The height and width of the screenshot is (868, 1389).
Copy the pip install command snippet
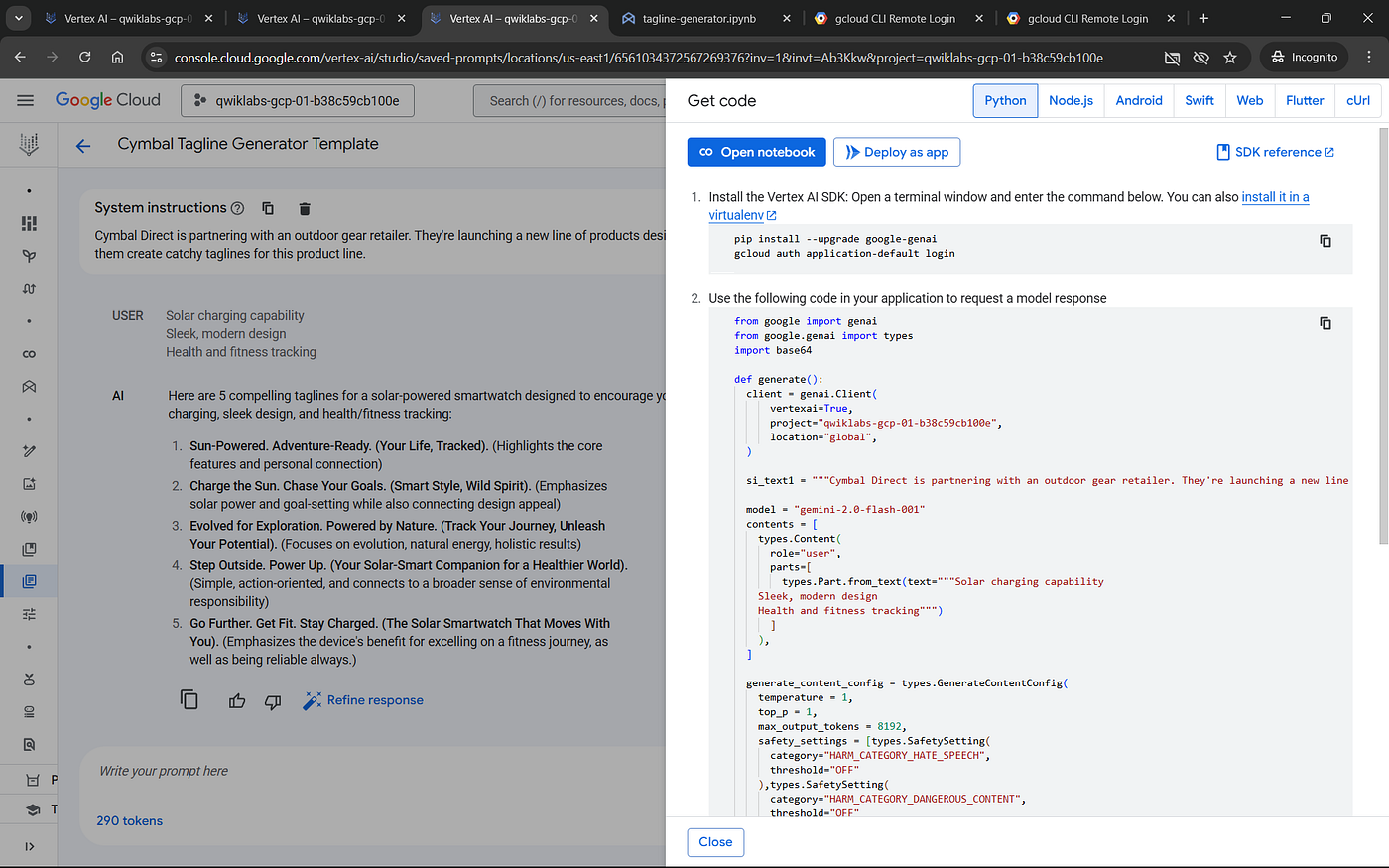(1326, 241)
